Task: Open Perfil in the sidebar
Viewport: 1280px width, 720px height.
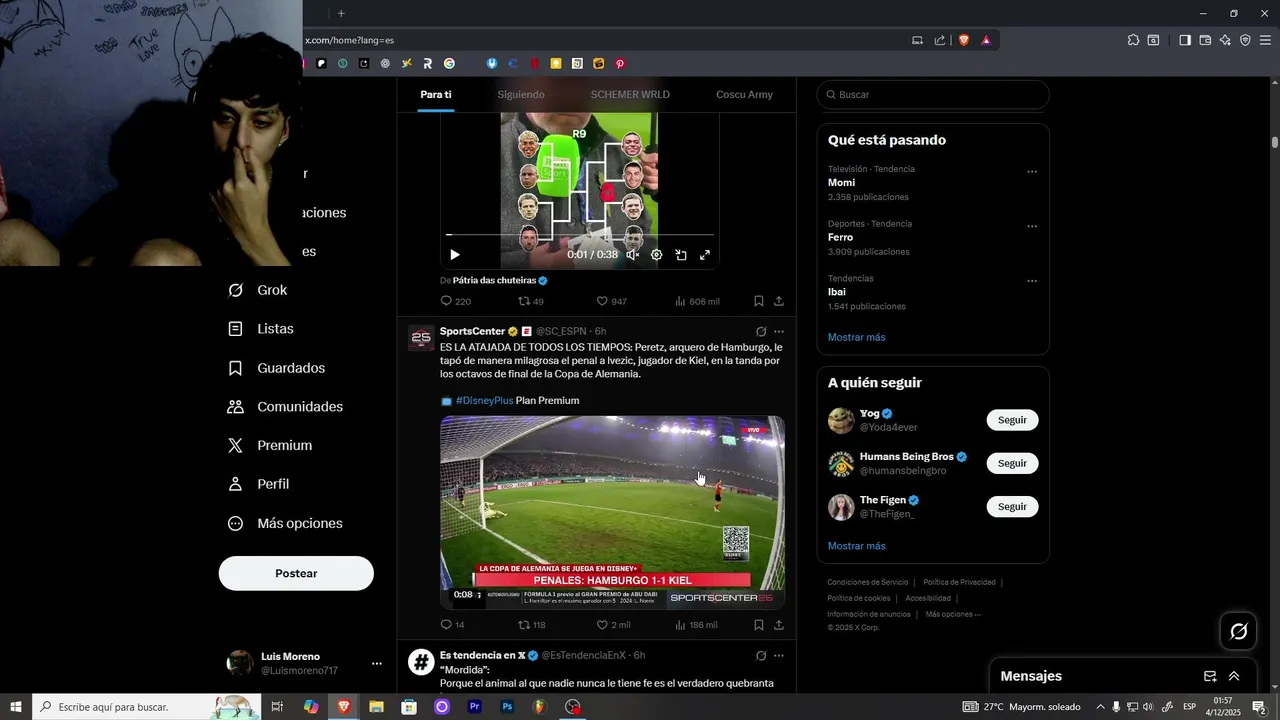Action: click(258, 484)
